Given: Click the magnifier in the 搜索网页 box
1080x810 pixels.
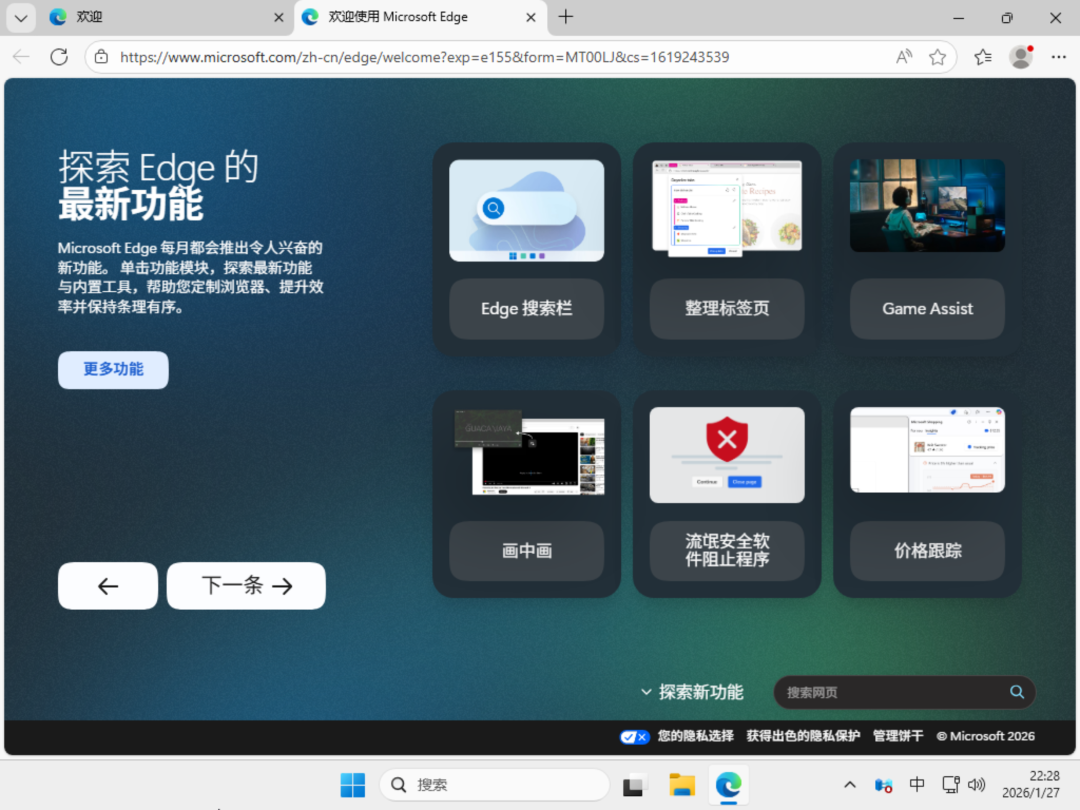Looking at the screenshot, I should [1017, 691].
